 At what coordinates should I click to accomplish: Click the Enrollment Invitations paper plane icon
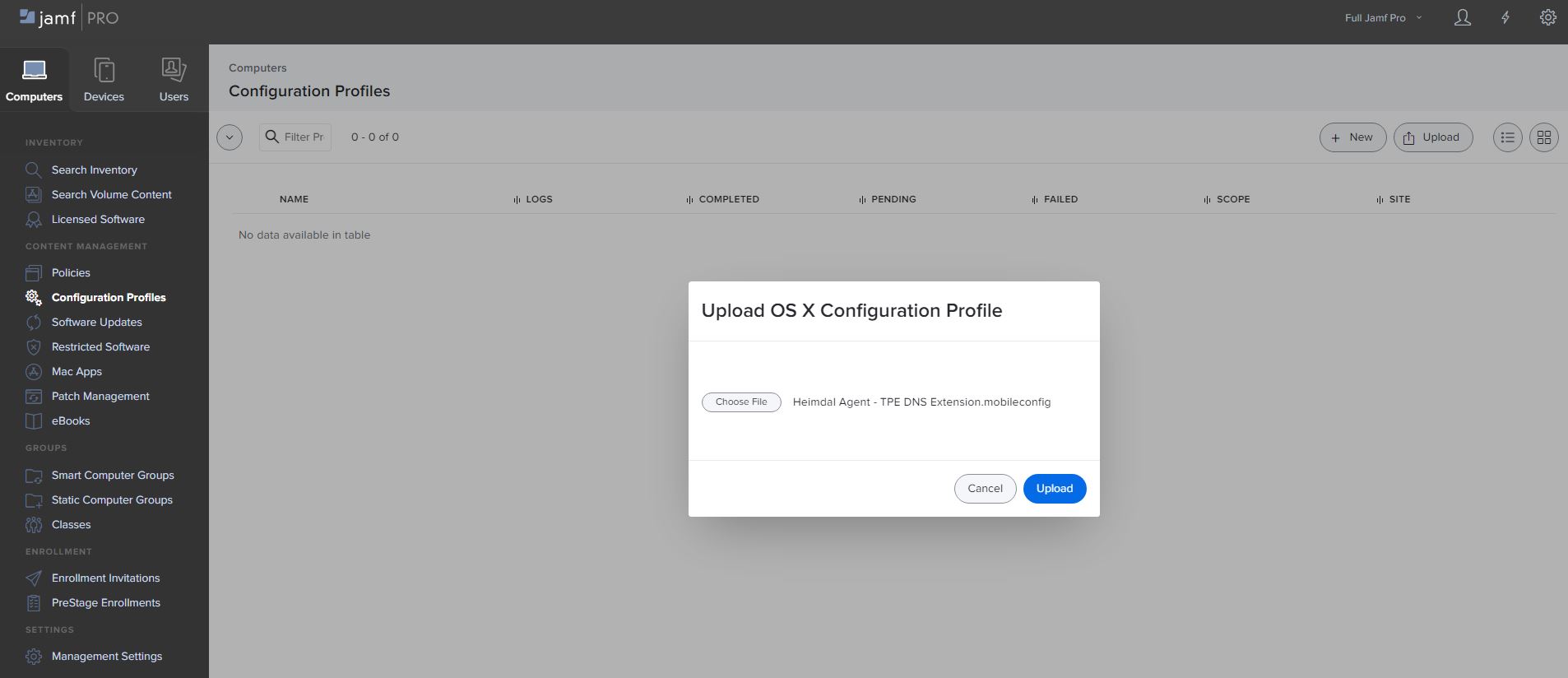(x=34, y=578)
